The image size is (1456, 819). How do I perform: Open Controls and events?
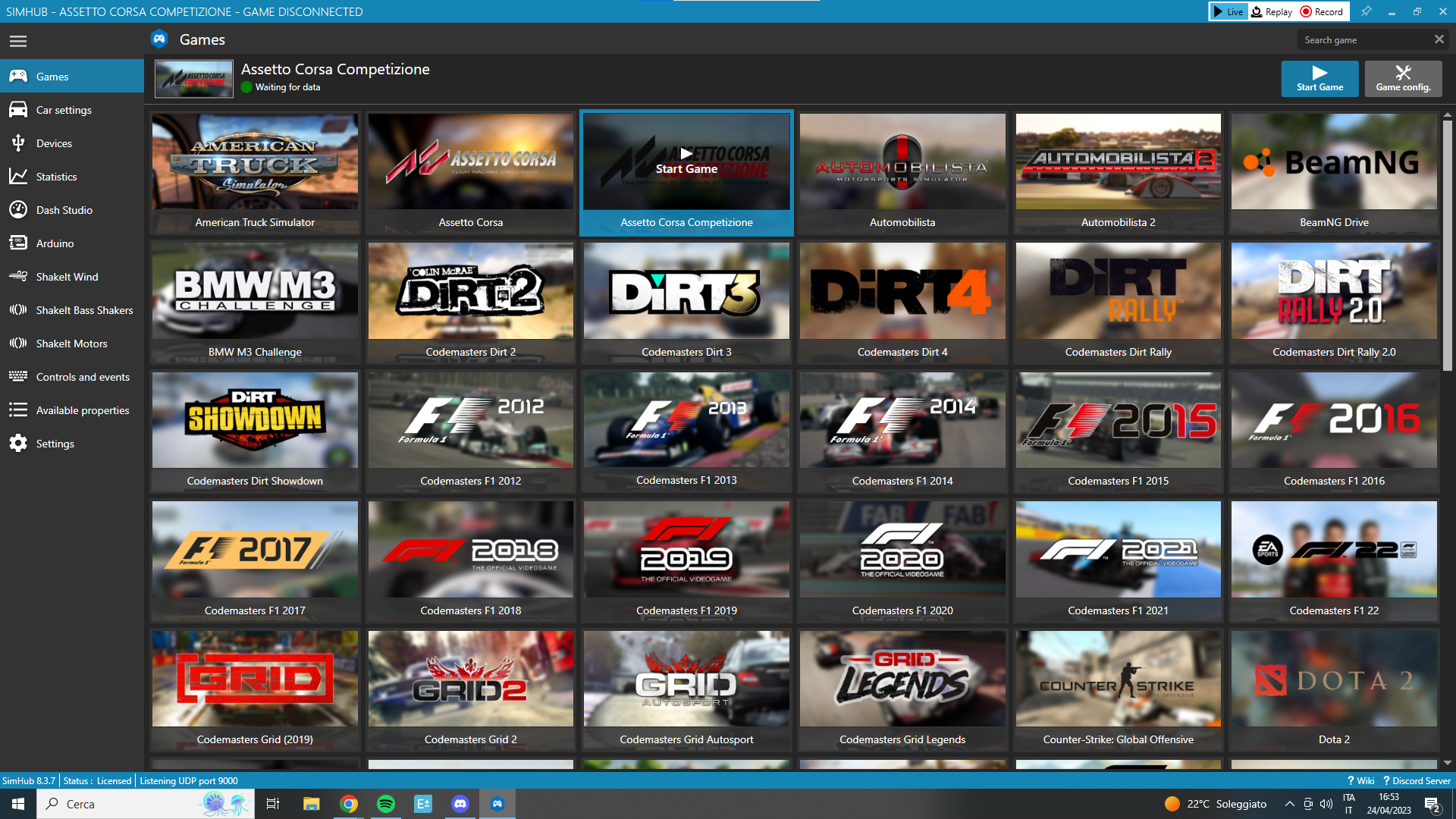click(72, 377)
